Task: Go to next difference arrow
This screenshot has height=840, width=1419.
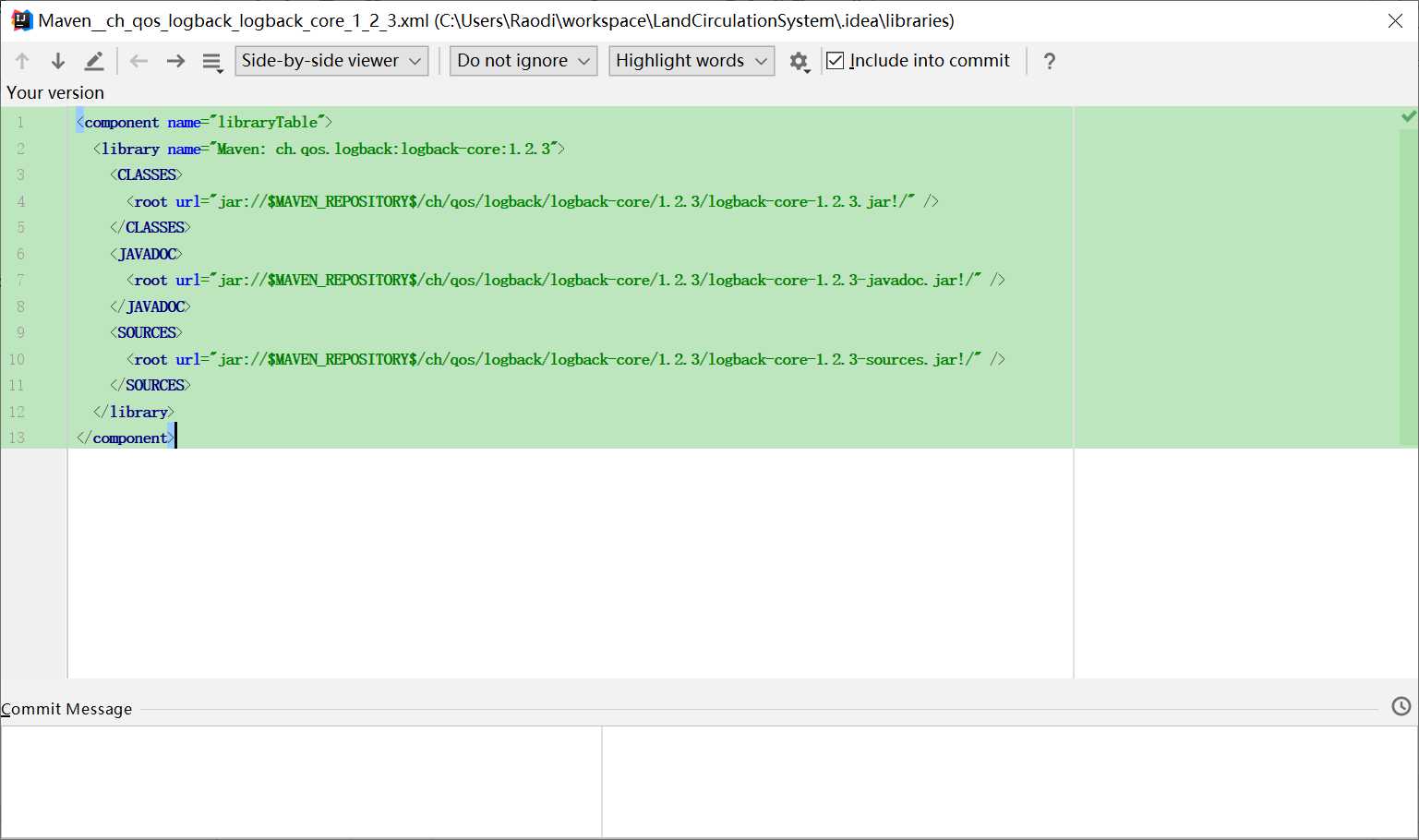Action: (58, 61)
